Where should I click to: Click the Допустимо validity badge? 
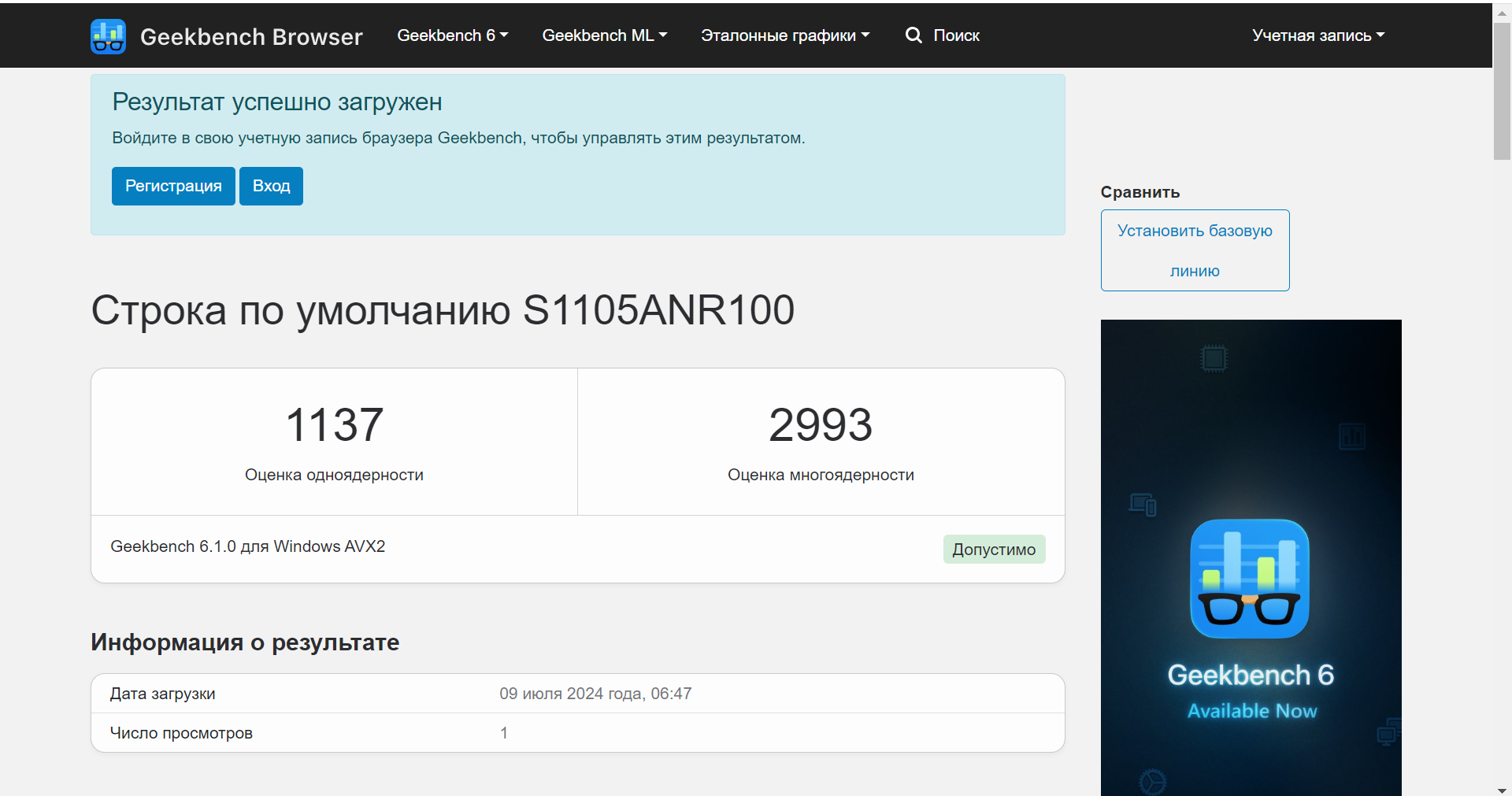coord(994,550)
